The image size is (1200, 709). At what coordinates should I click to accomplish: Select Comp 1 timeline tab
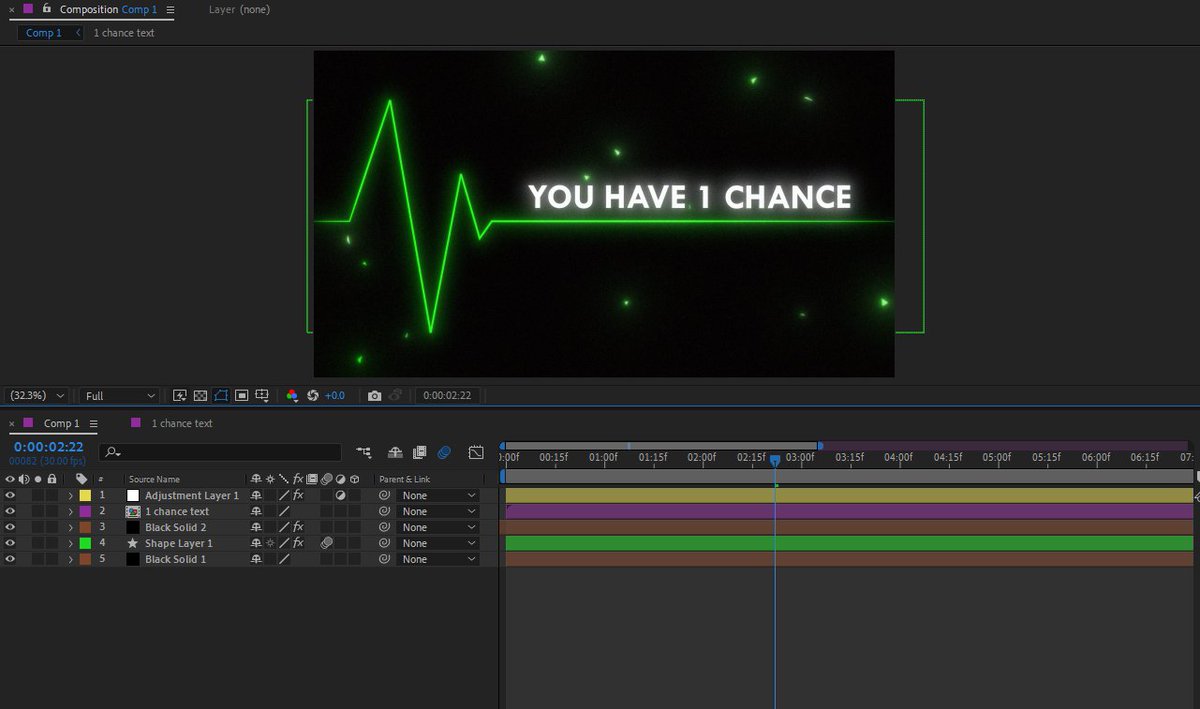click(x=61, y=424)
